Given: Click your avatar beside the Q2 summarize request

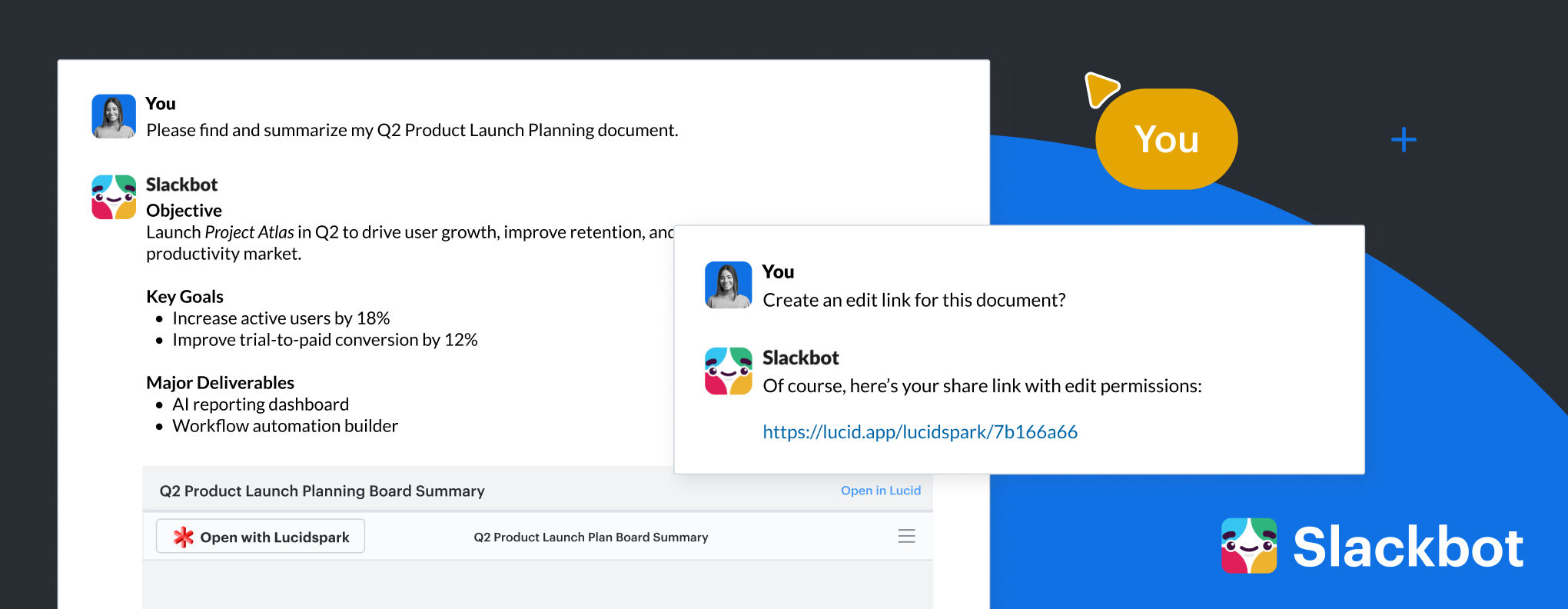Looking at the screenshot, I should pos(114,116).
